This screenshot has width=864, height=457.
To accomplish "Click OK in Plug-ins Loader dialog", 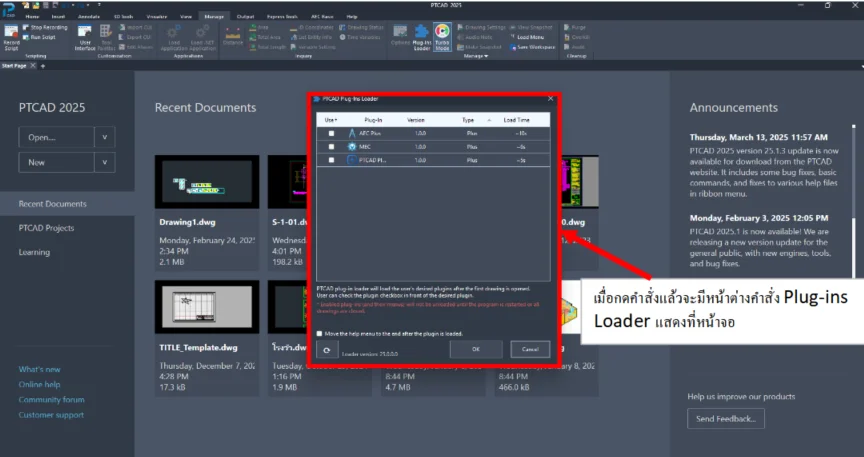I will (476, 350).
